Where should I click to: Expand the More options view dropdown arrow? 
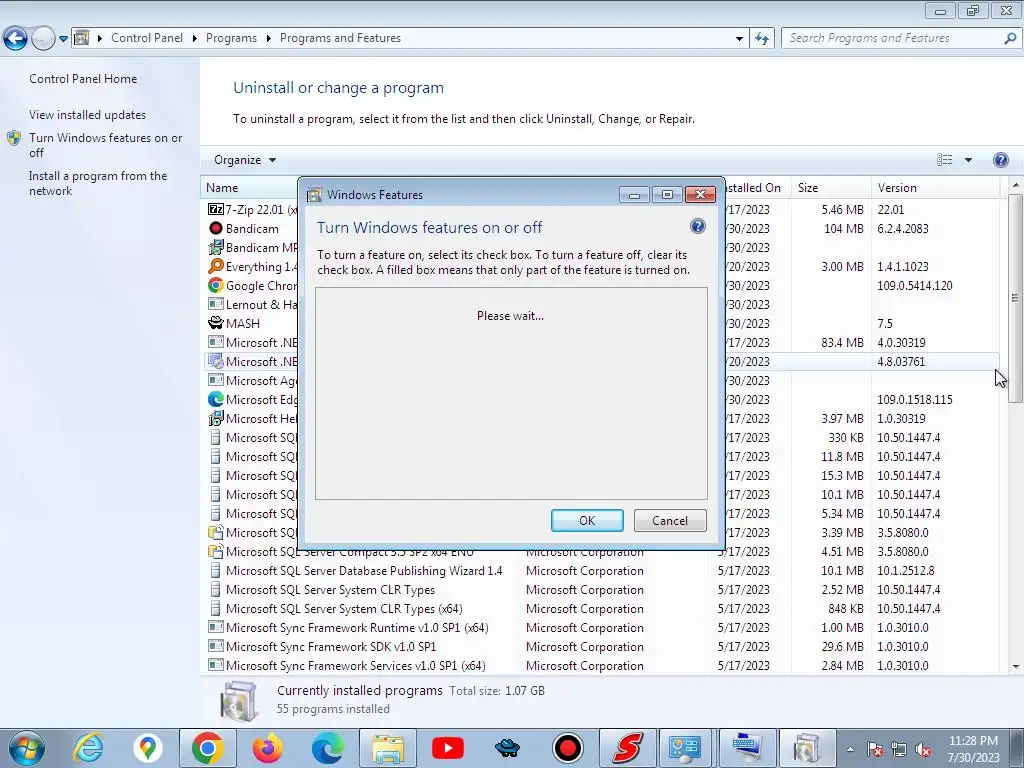click(968, 160)
